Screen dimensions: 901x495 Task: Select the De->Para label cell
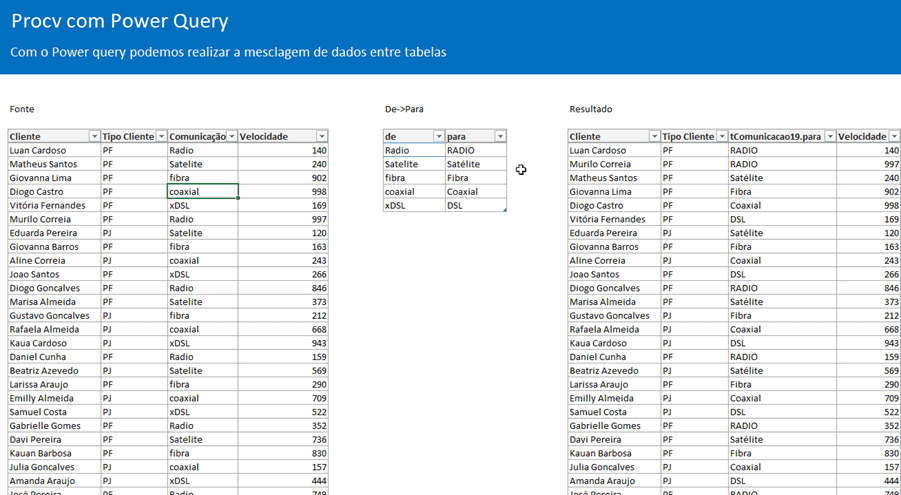click(404, 109)
